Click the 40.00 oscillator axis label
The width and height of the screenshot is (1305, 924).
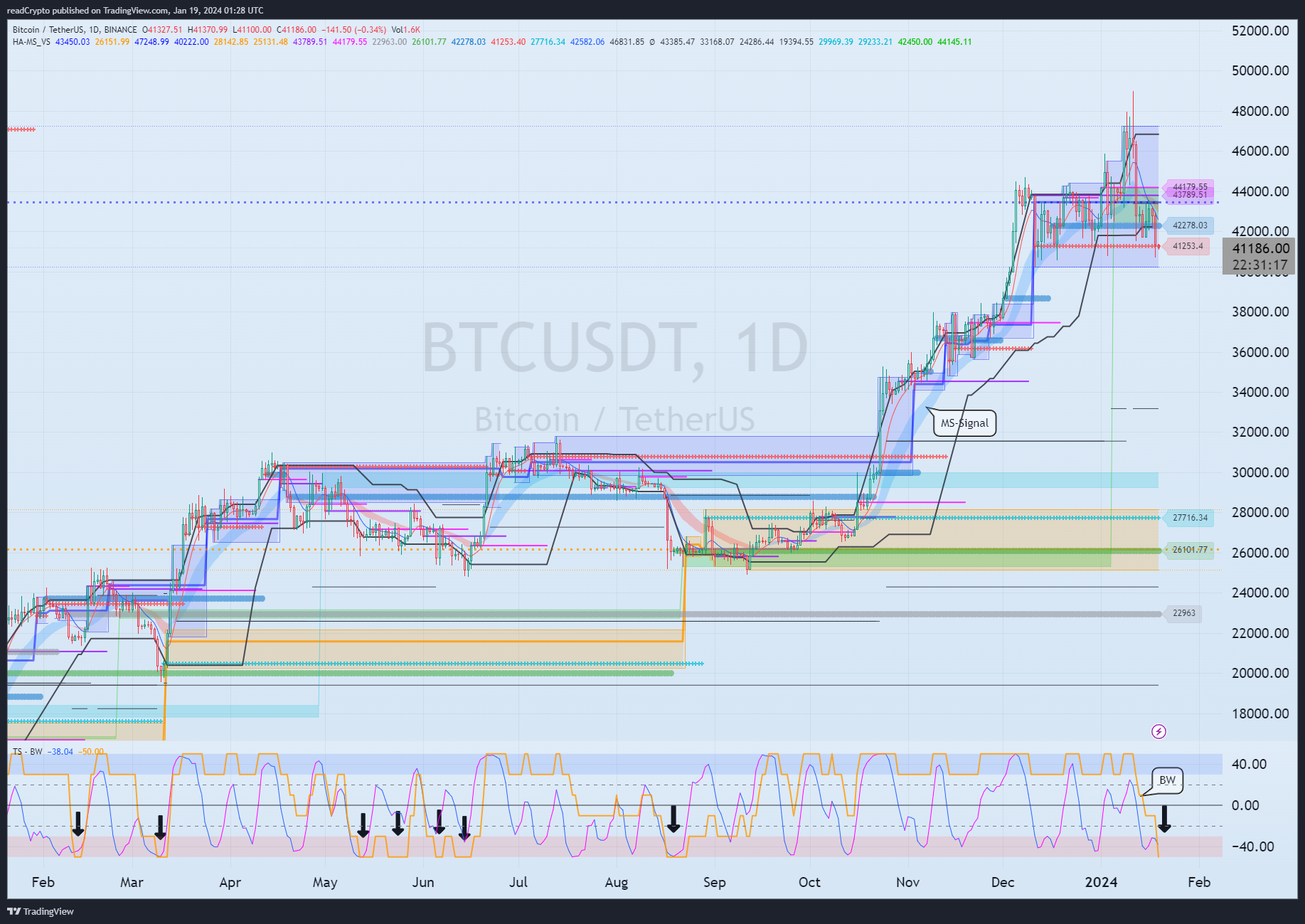point(1249,764)
